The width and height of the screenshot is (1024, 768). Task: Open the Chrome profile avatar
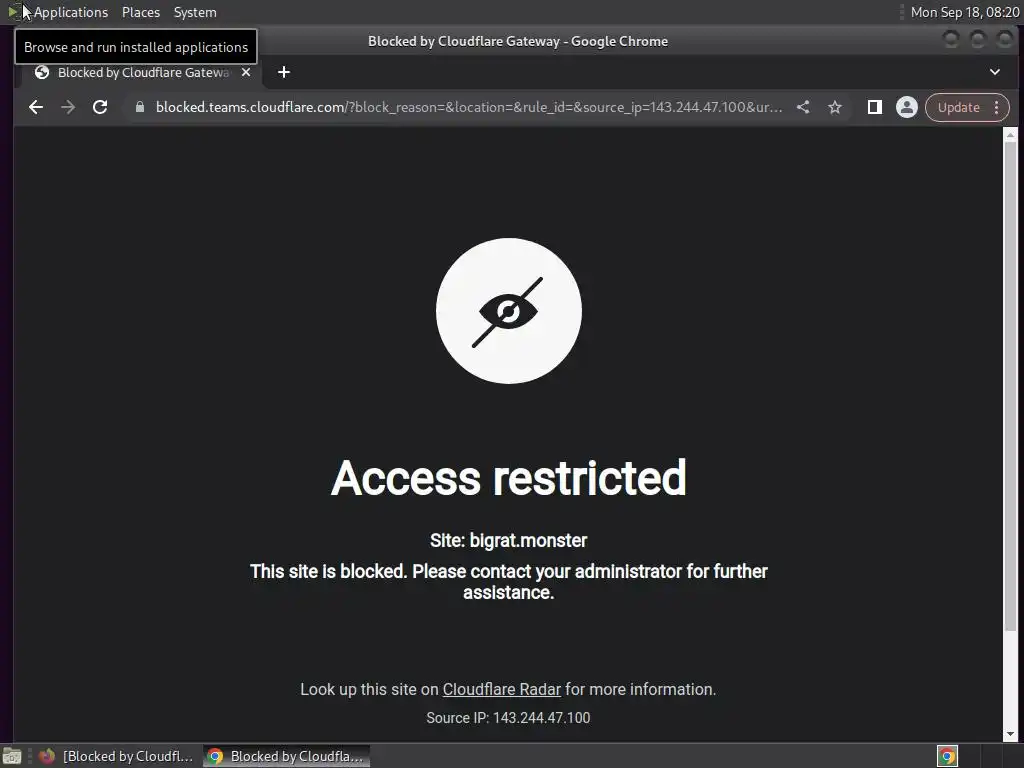(x=906, y=107)
